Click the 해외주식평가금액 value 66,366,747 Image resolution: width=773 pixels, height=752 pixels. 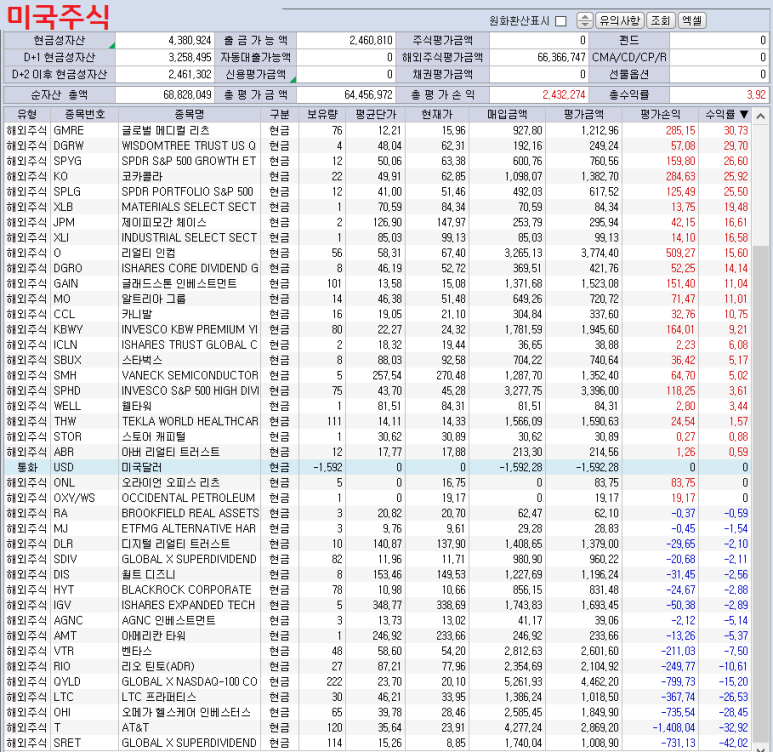tap(539, 58)
